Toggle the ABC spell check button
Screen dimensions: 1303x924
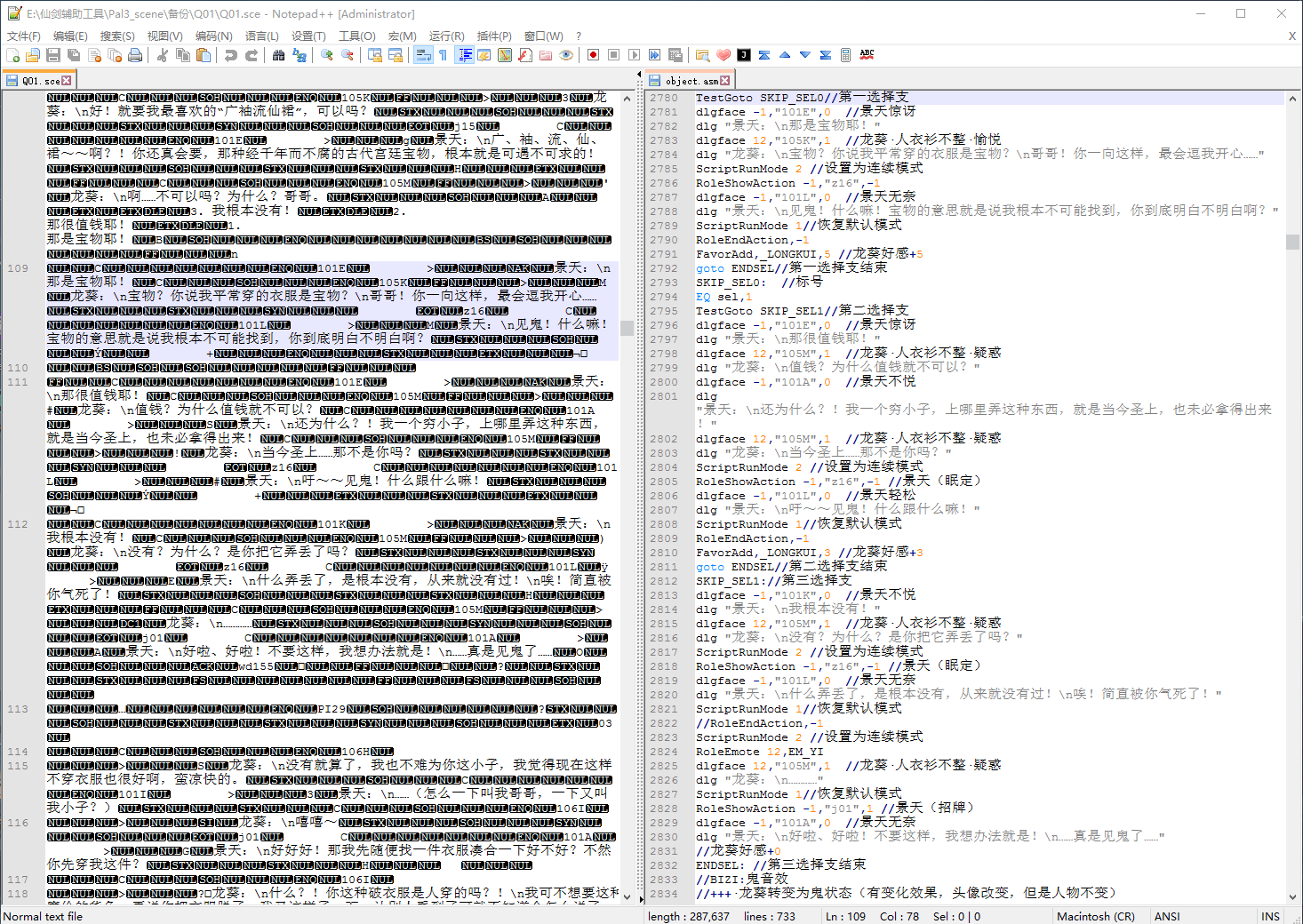[x=867, y=55]
